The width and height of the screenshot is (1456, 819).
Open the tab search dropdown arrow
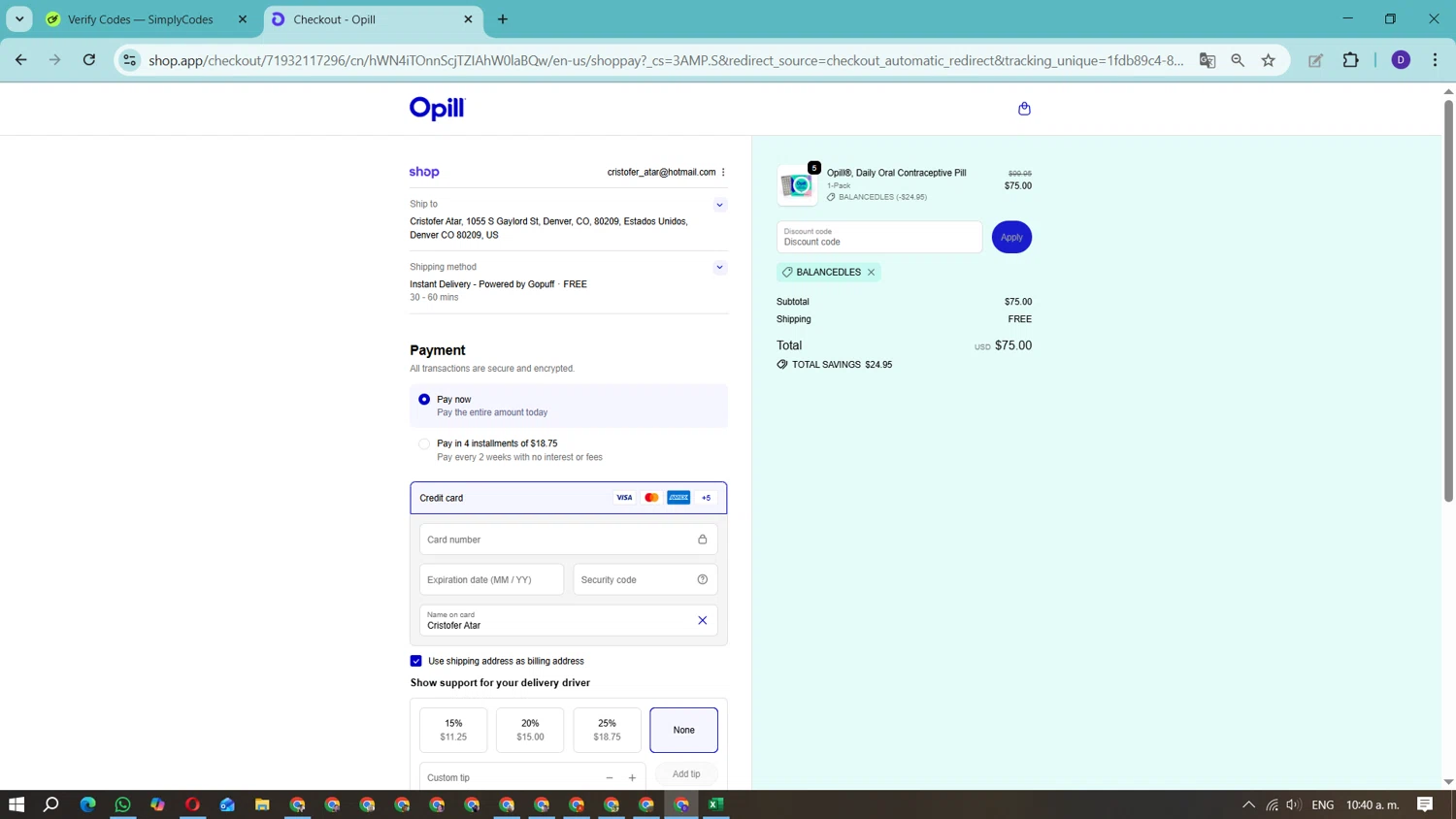[x=19, y=19]
